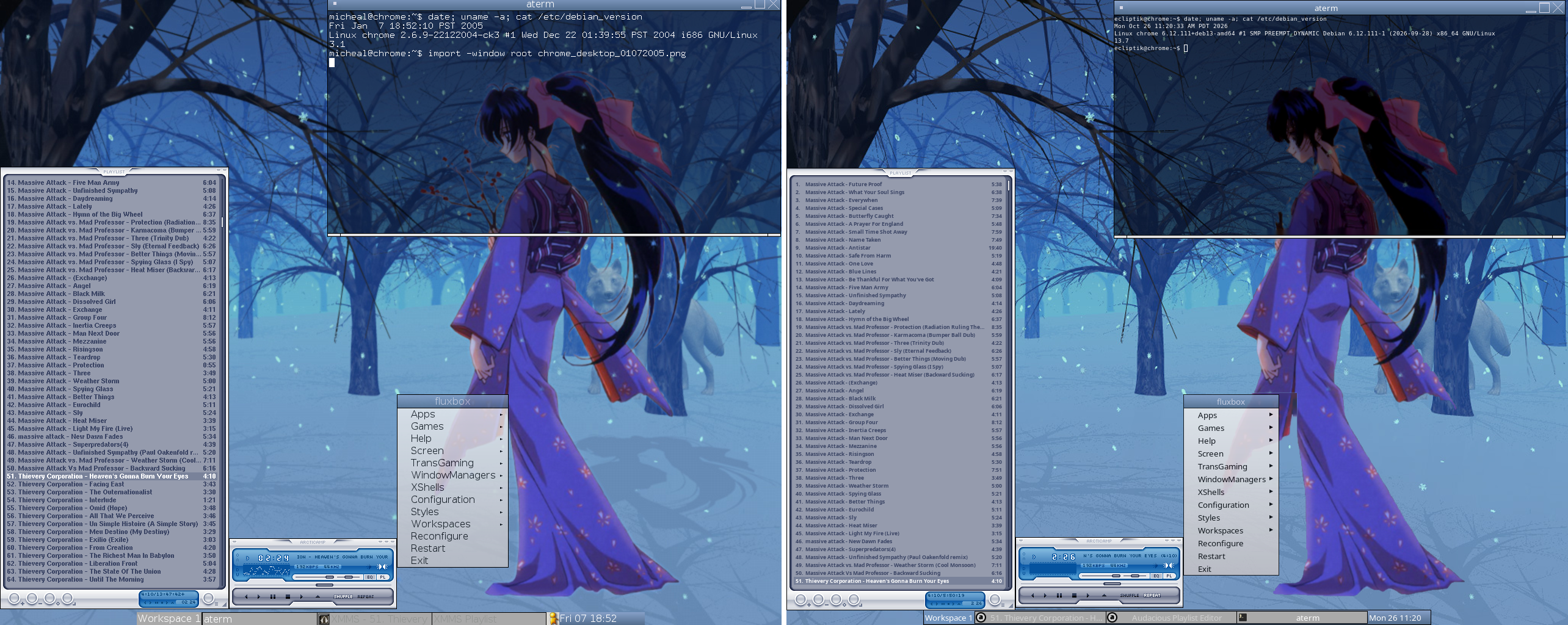Screen dimensions: 1568x625
Task: Click the Audacious icon beside Audacious Playlist Editor
Action: 1112,618
